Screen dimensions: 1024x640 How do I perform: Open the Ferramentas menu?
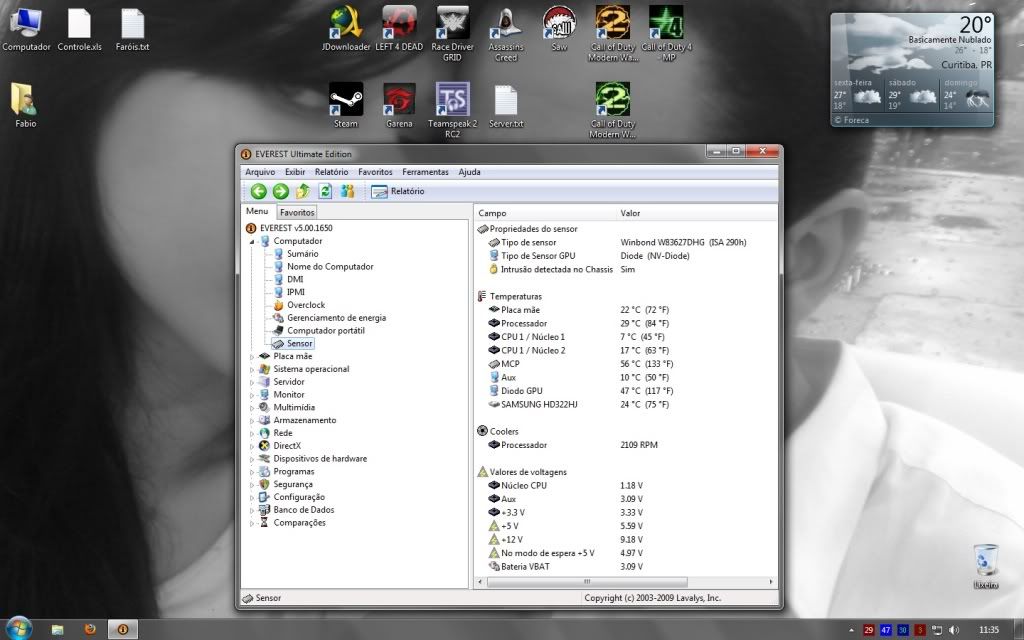[x=425, y=172]
